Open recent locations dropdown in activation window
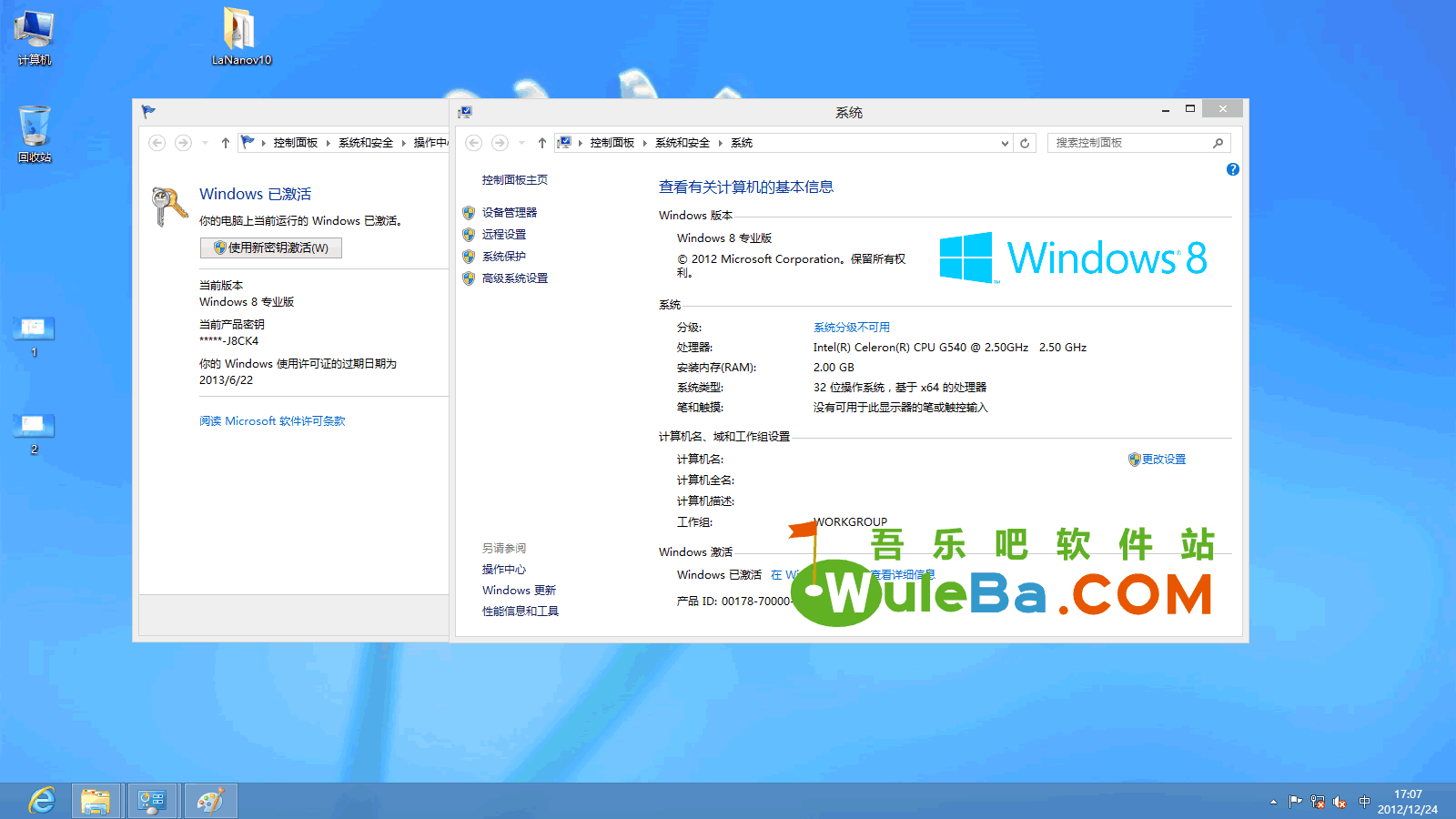 click(205, 143)
